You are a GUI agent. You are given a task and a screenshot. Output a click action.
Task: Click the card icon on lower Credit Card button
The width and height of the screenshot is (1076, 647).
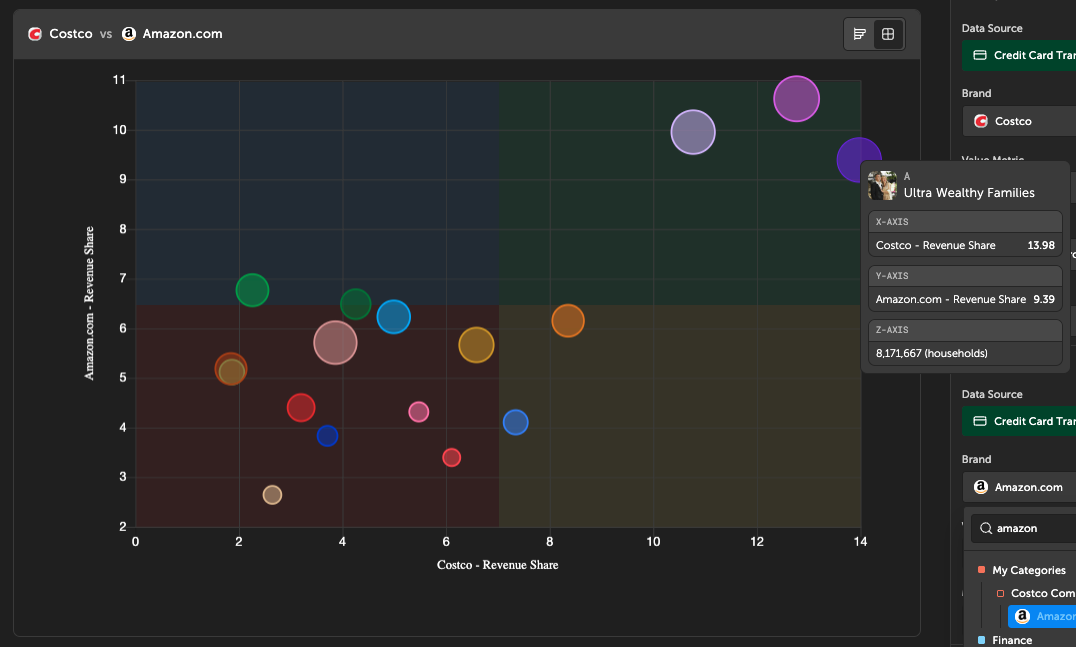point(980,421)
